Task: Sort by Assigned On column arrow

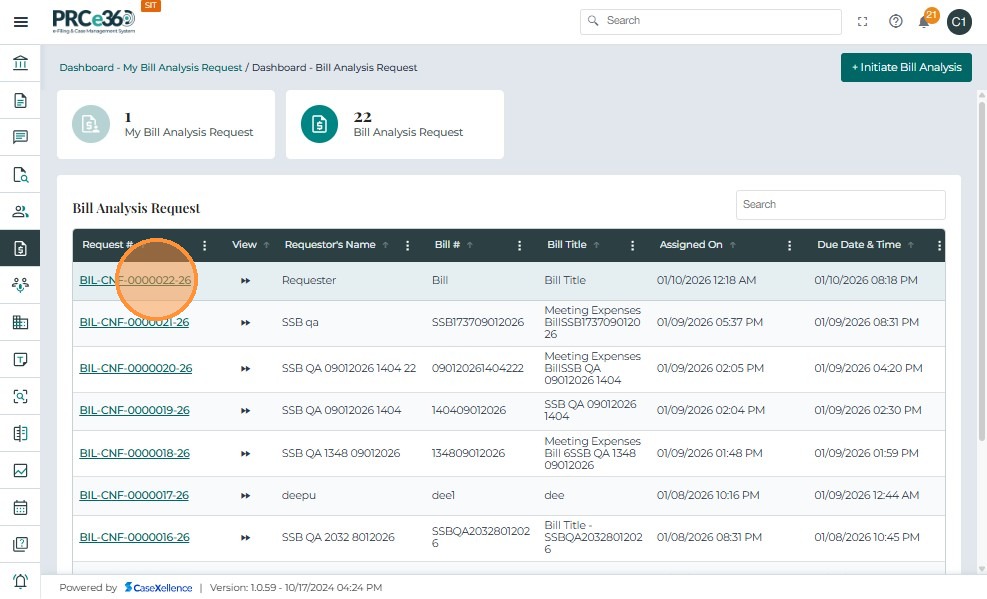Action: (x=733, y=245)
